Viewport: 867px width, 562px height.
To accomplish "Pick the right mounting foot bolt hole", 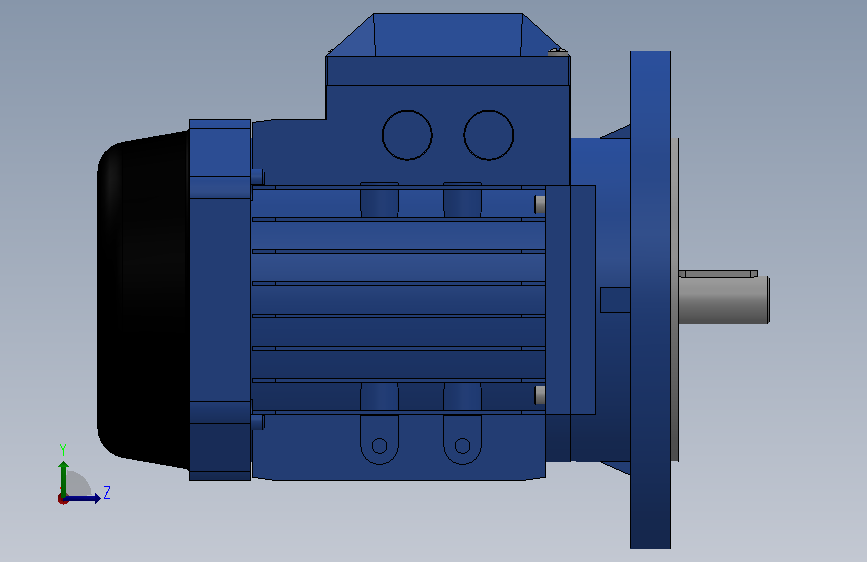I will tap(462, 445).
